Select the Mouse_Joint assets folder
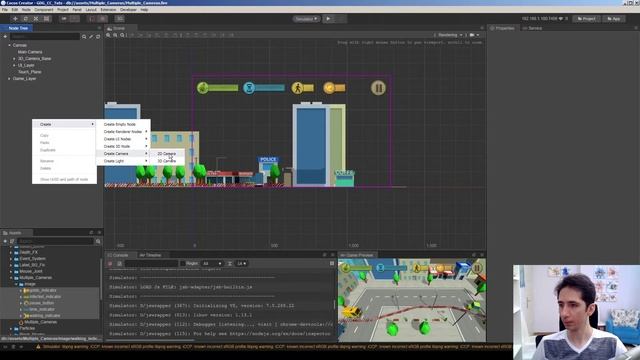 point(31,271)
